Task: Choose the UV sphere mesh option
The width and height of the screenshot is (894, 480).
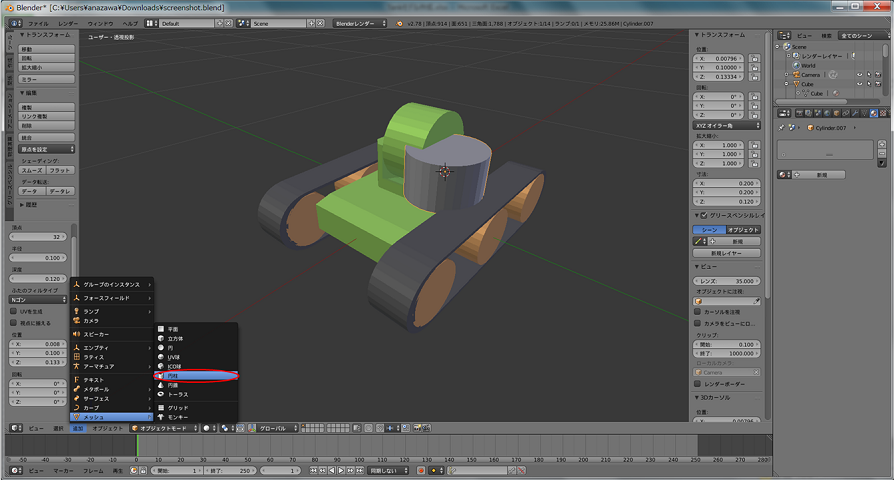Action: (x=174, y=357)
